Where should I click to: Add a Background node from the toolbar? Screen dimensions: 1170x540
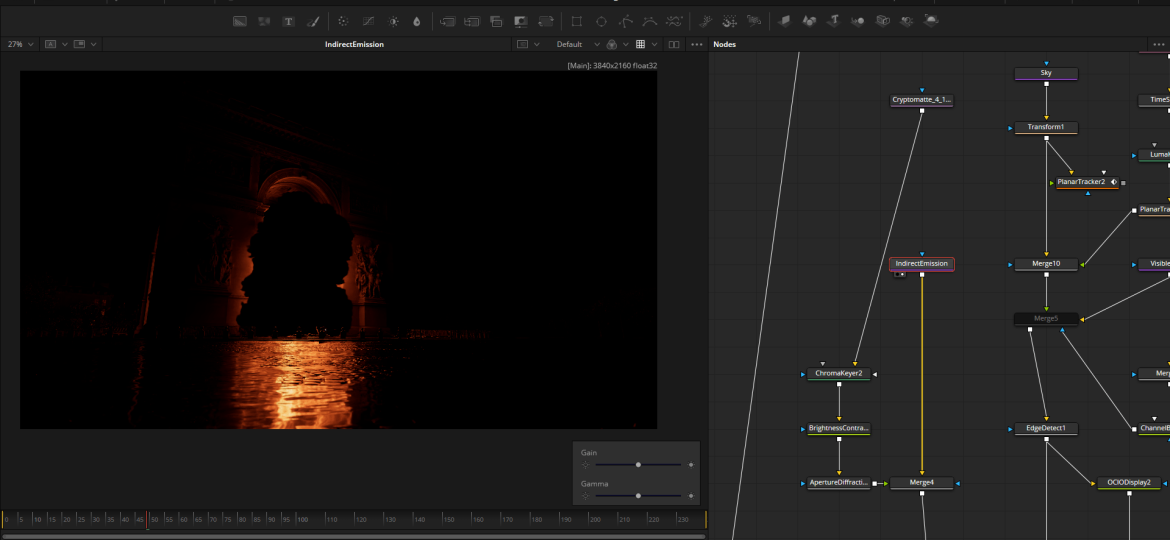(x=240, y=21)
